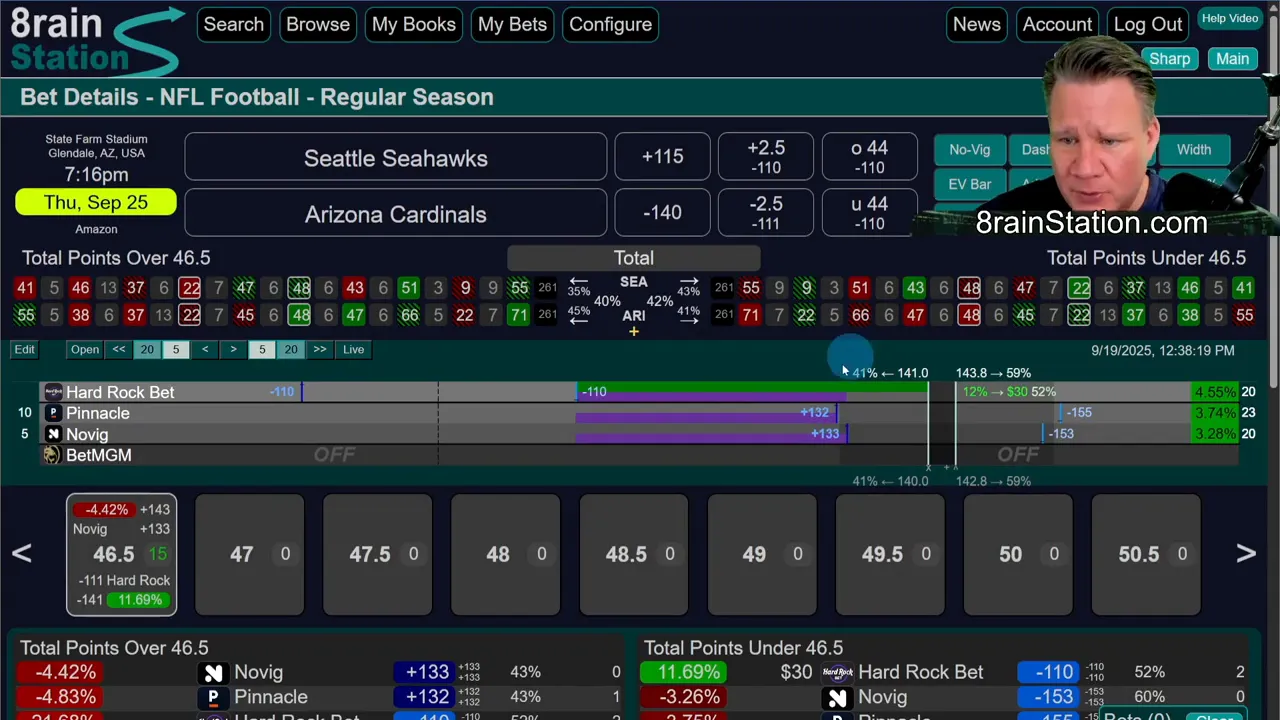Click the 4.55% value in Hard Rock row
Screen dimensions: 1280x720
pyautogui.click(x=1215, y=392)
